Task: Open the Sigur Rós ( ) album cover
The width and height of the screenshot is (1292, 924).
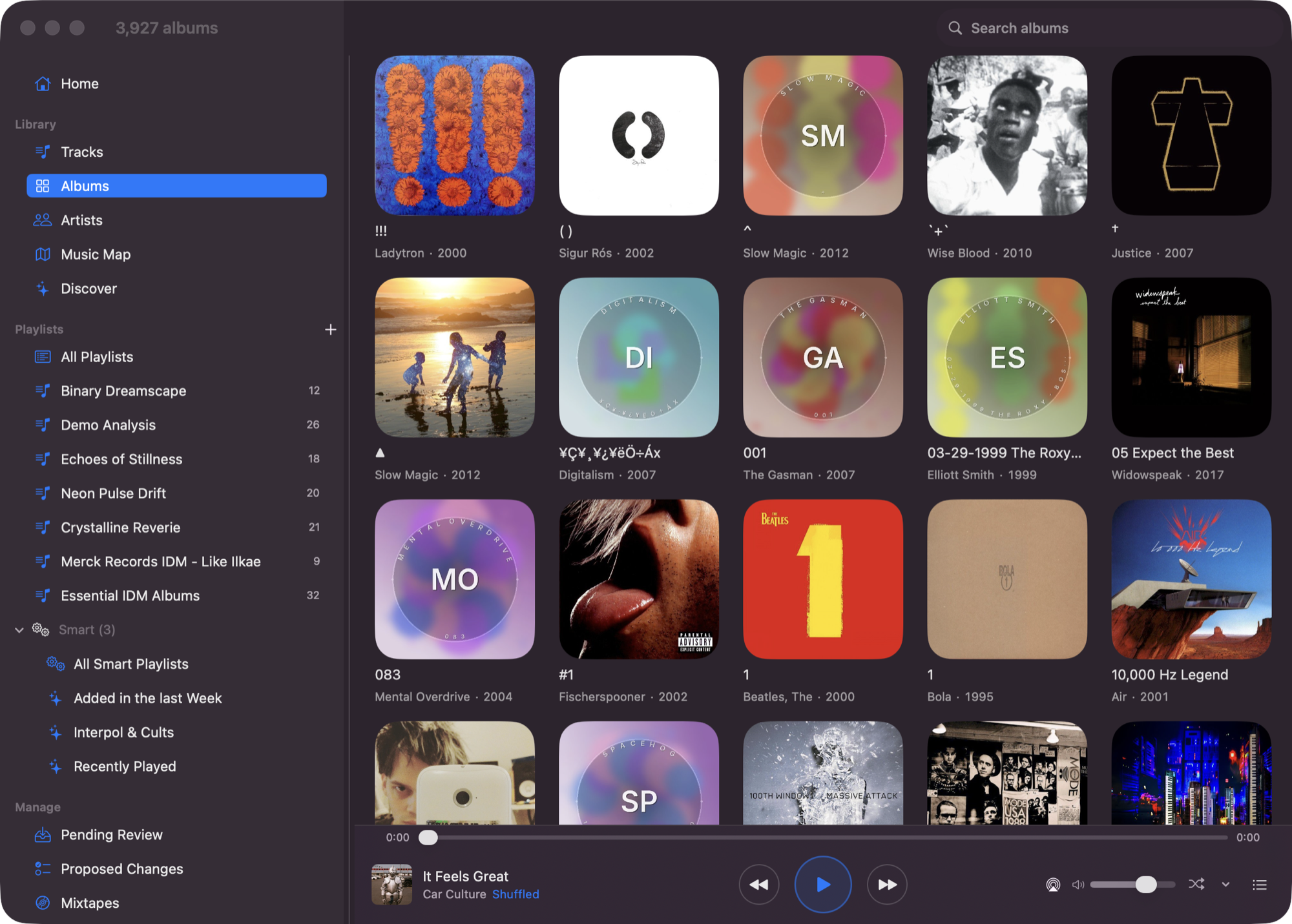Action: [x=639, y=136]
